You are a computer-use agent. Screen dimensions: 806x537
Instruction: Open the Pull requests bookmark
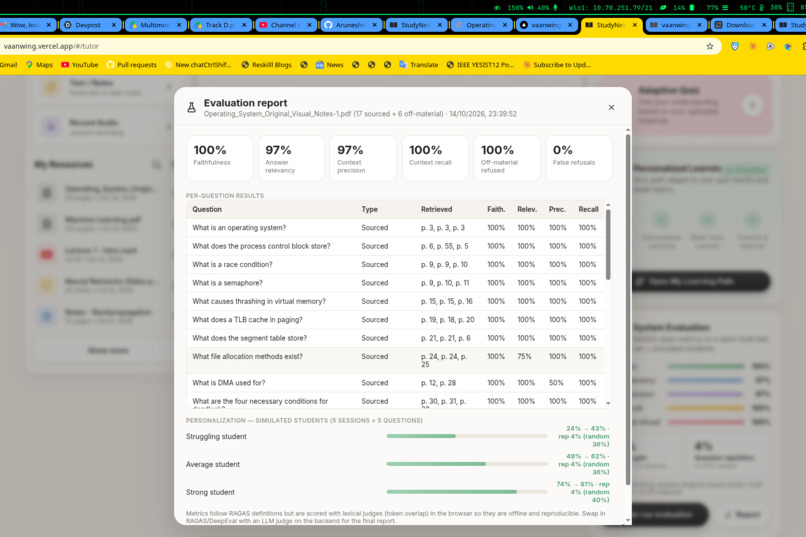pyautogui.click(x=132, y=65)
